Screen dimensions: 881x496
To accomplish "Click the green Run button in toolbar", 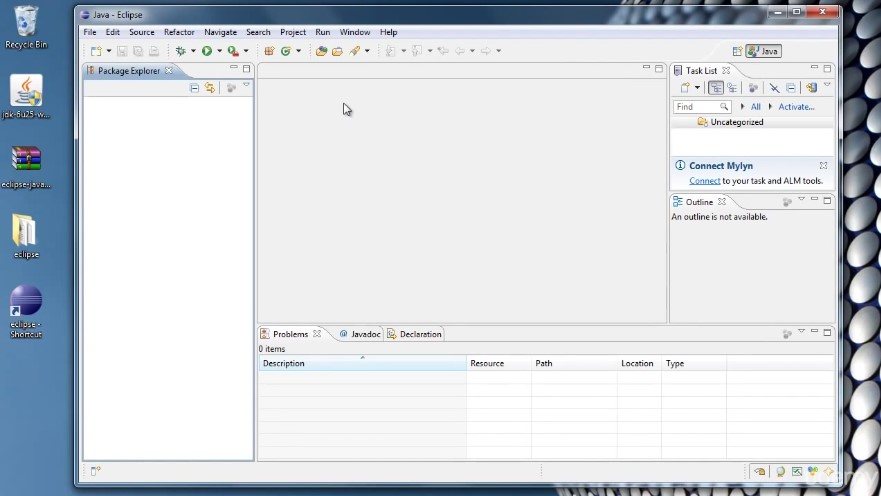I will (x=206, y=51).
